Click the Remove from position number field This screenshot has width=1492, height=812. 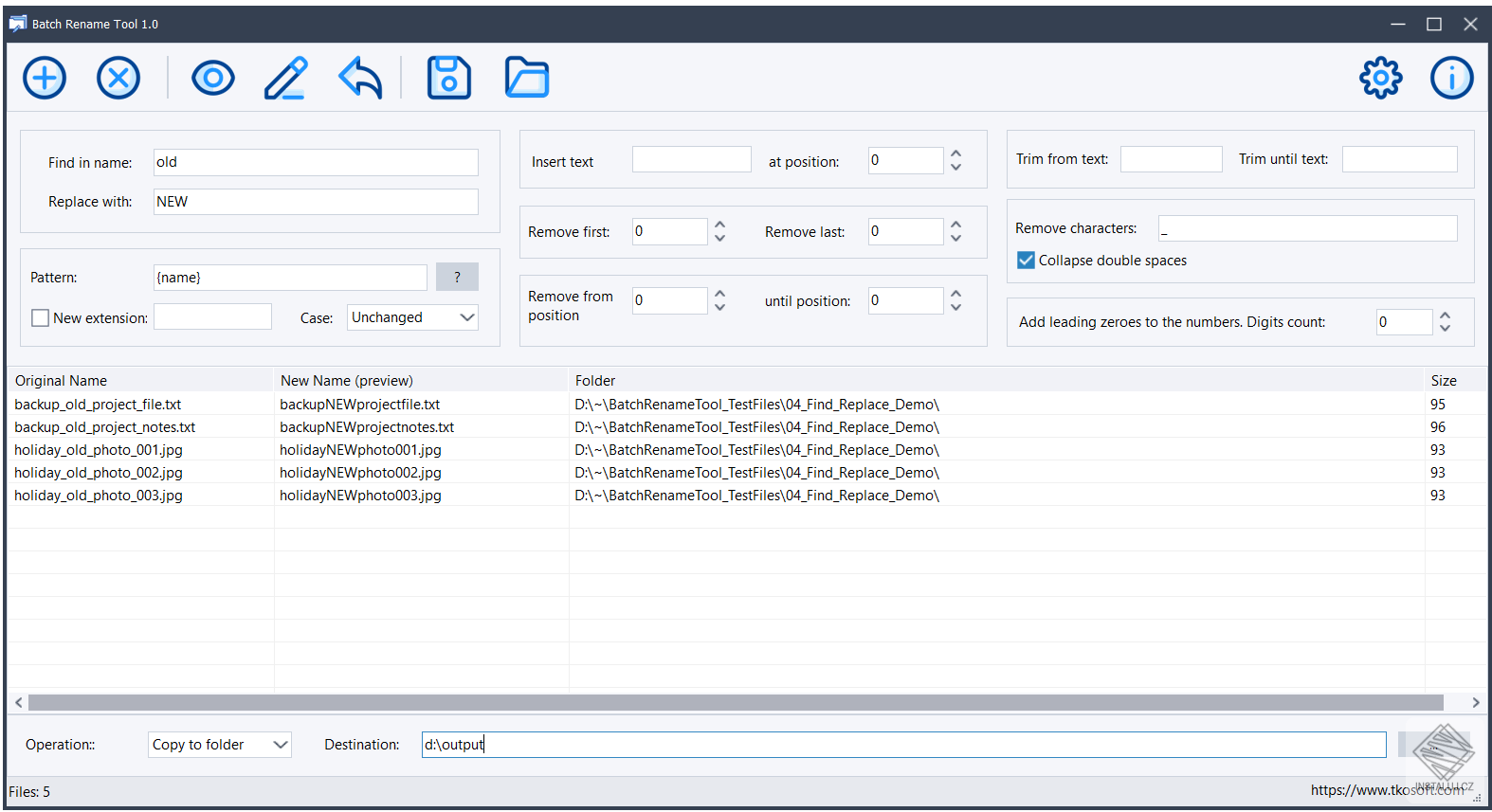[669, 300]
